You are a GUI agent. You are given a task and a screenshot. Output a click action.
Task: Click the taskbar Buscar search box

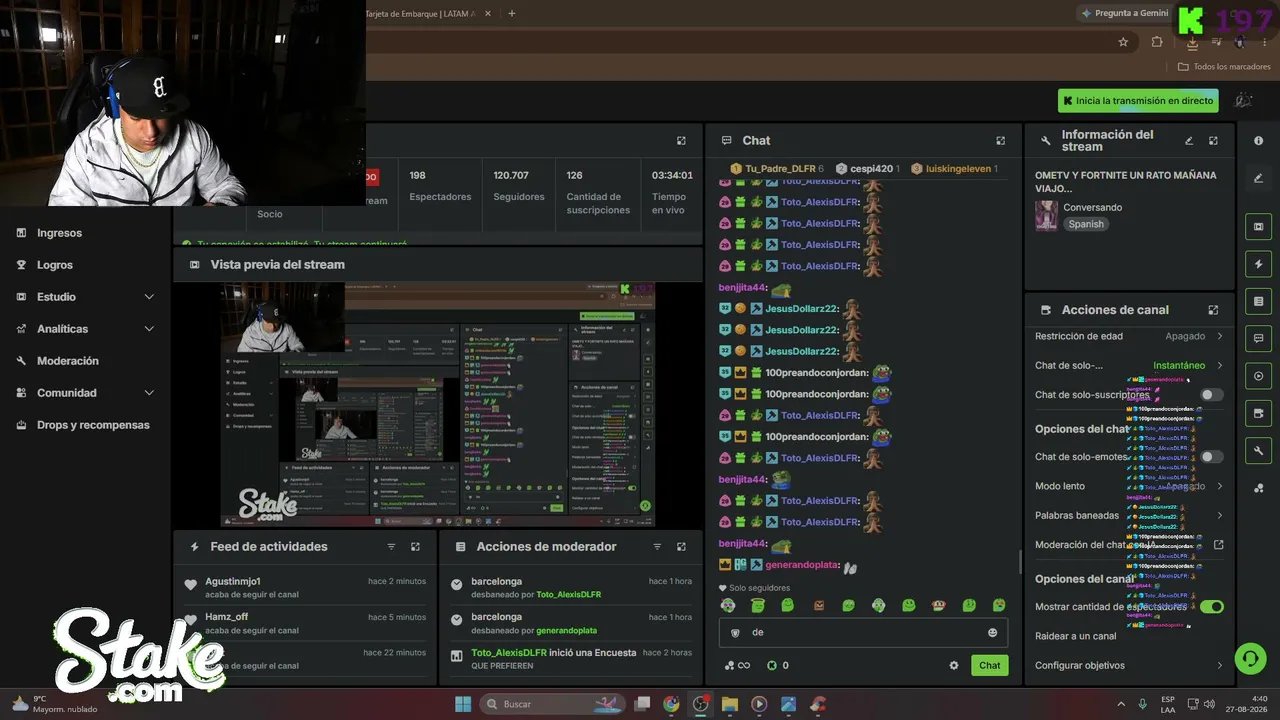click(x=553, y=704)
